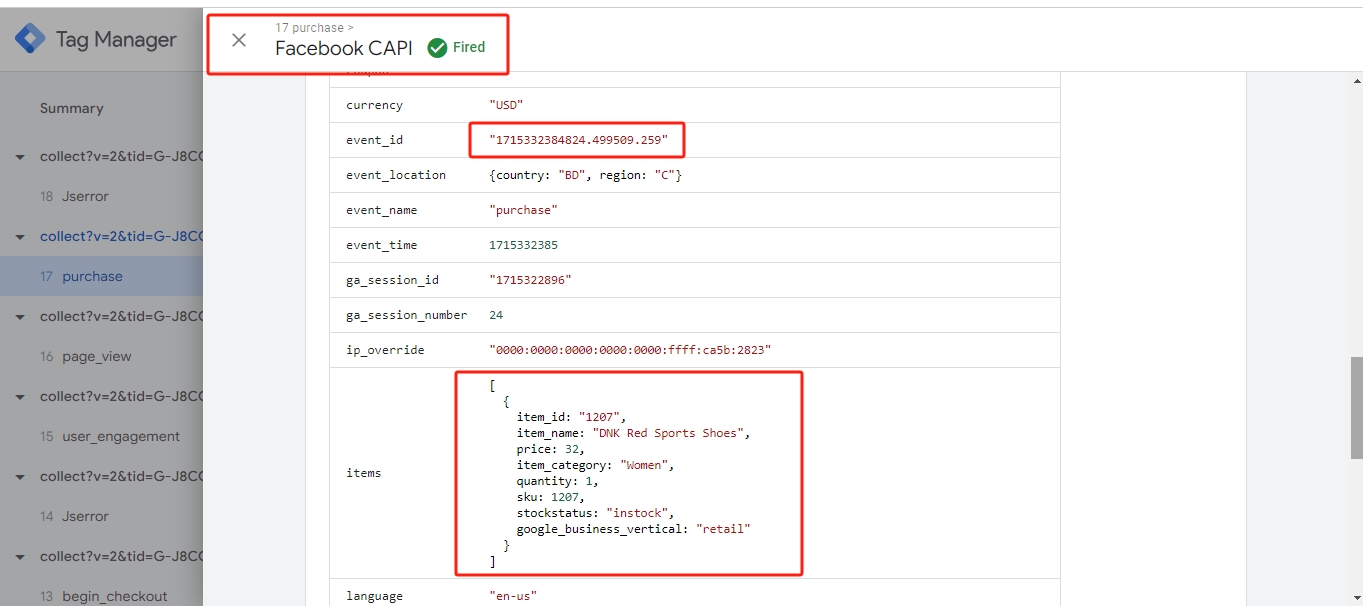Click the event_name value "purchase"
This screenshot has height=606, width=1363.
click(523, 210)
